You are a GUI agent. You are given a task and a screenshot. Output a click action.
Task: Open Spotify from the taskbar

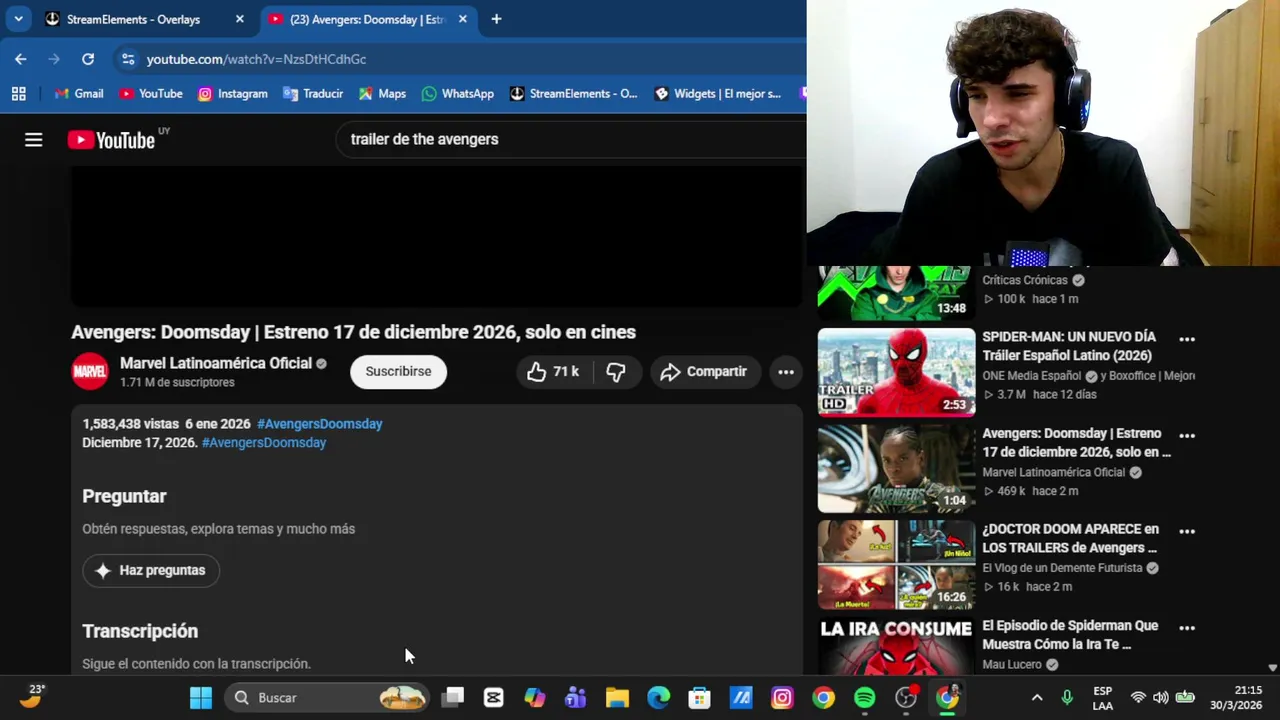point(865,697)
